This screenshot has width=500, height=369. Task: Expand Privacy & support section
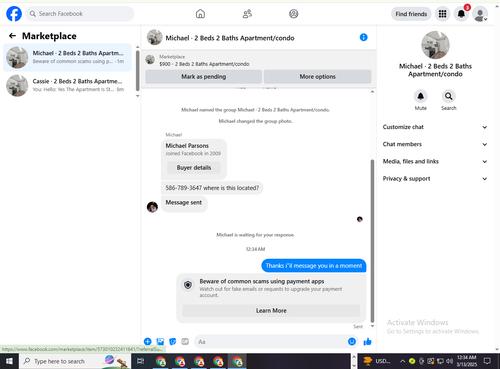[x=435, y=179]
